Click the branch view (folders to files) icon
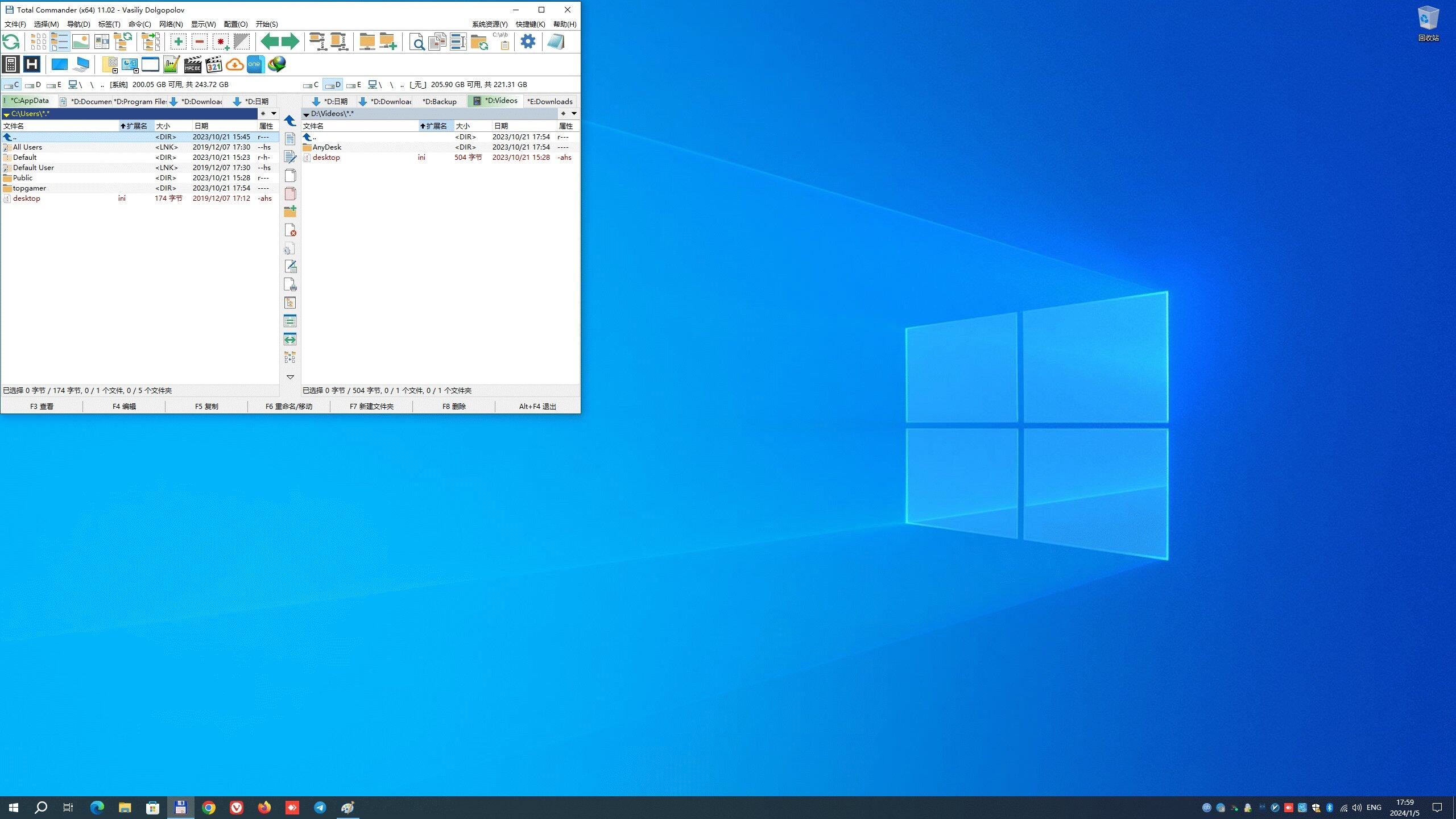Image resolution: width=1456 pixels, height=819 pixels. (x=151, y=42)
